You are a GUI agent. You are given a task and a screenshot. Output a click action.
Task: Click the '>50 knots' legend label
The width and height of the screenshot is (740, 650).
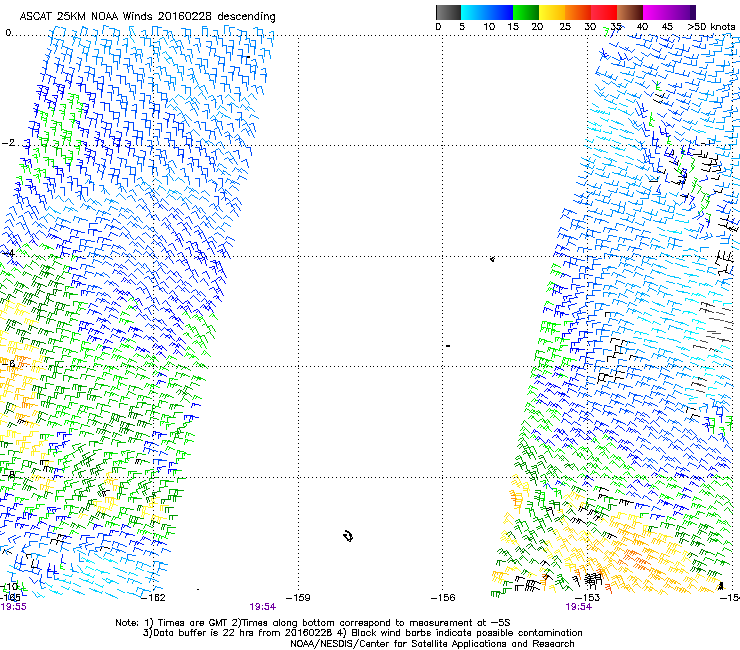pyautogui.click(x=711, y=27)
